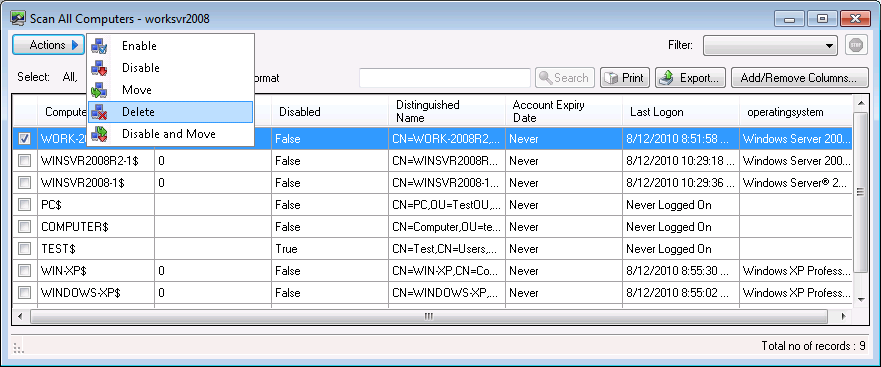This screenshot has height=367, width=881.
Task: Click CN=Computer,OU=te... distinguished name cell
Action: click(447, 227)
